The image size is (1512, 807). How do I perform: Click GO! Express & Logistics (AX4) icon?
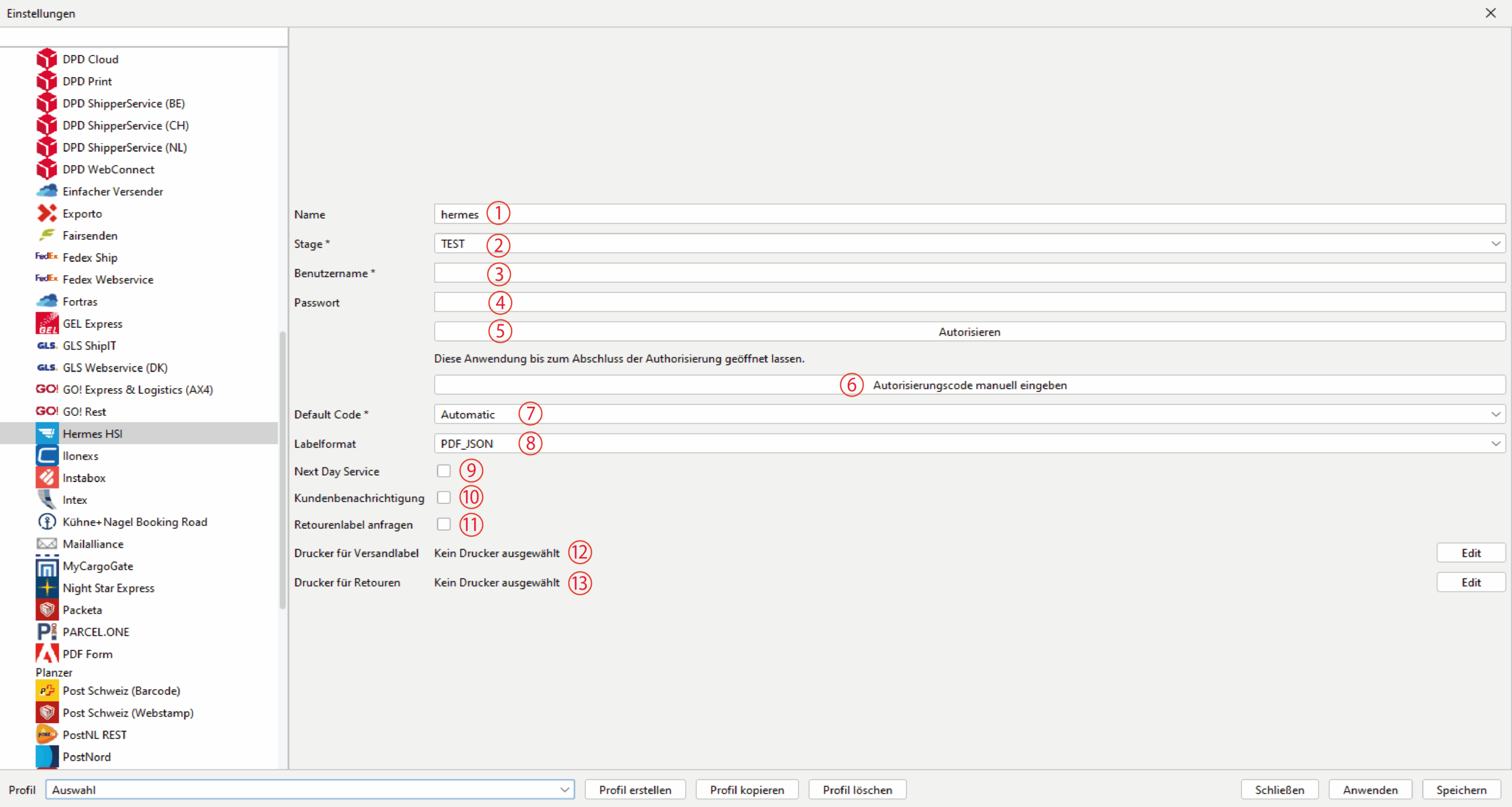[47, 389]
